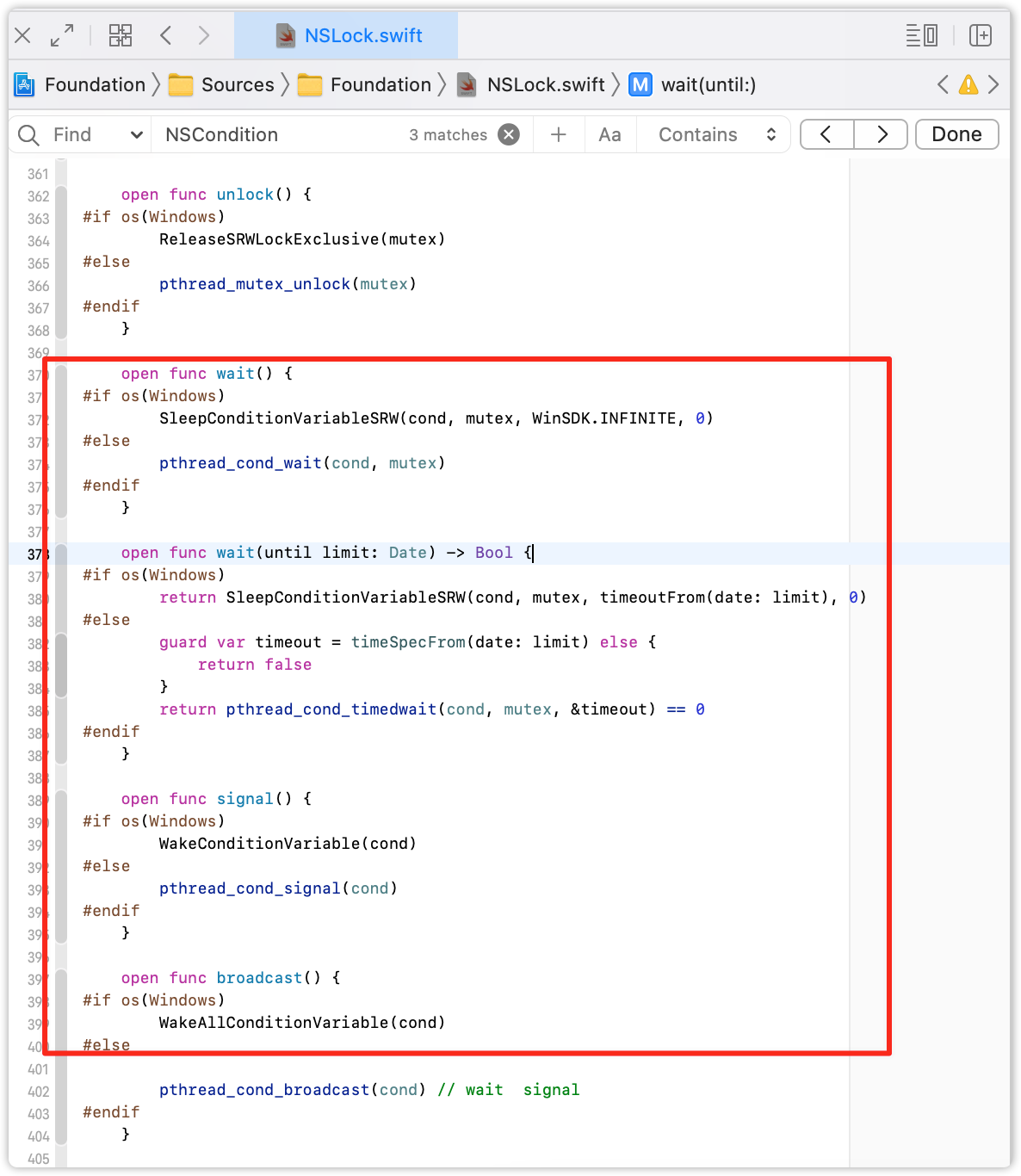1021x1176 pixels.
Task: Click pthread_mutex_unlock(mutex) call
Action: [x=288, y=284]
